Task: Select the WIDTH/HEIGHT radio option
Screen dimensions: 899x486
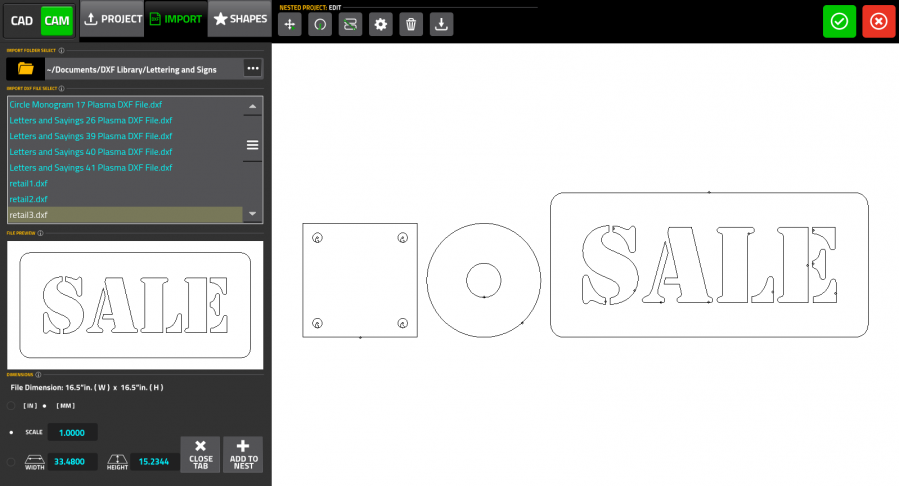Action: click(x=11, y=461)
